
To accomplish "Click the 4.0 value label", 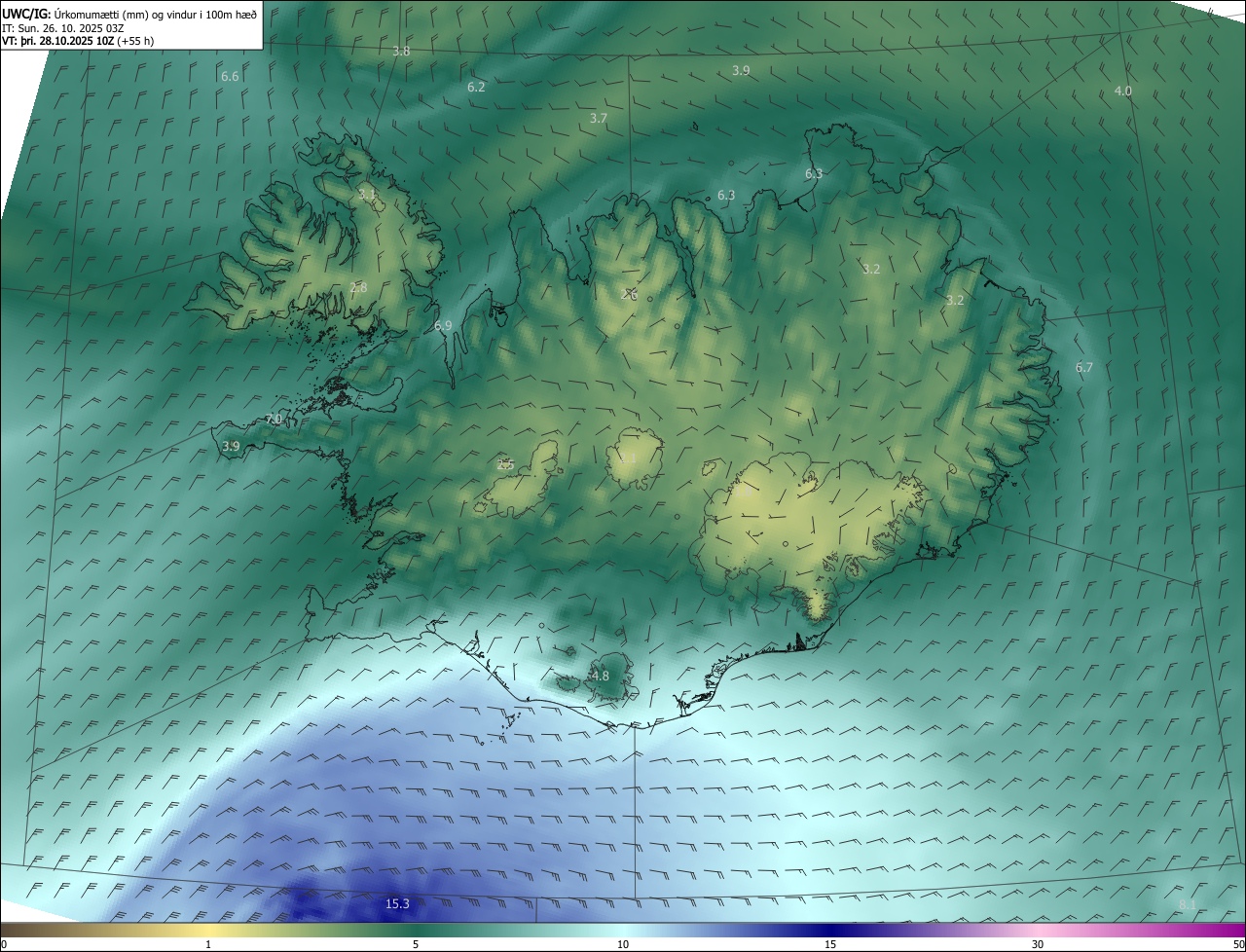I will (1123, 91).
